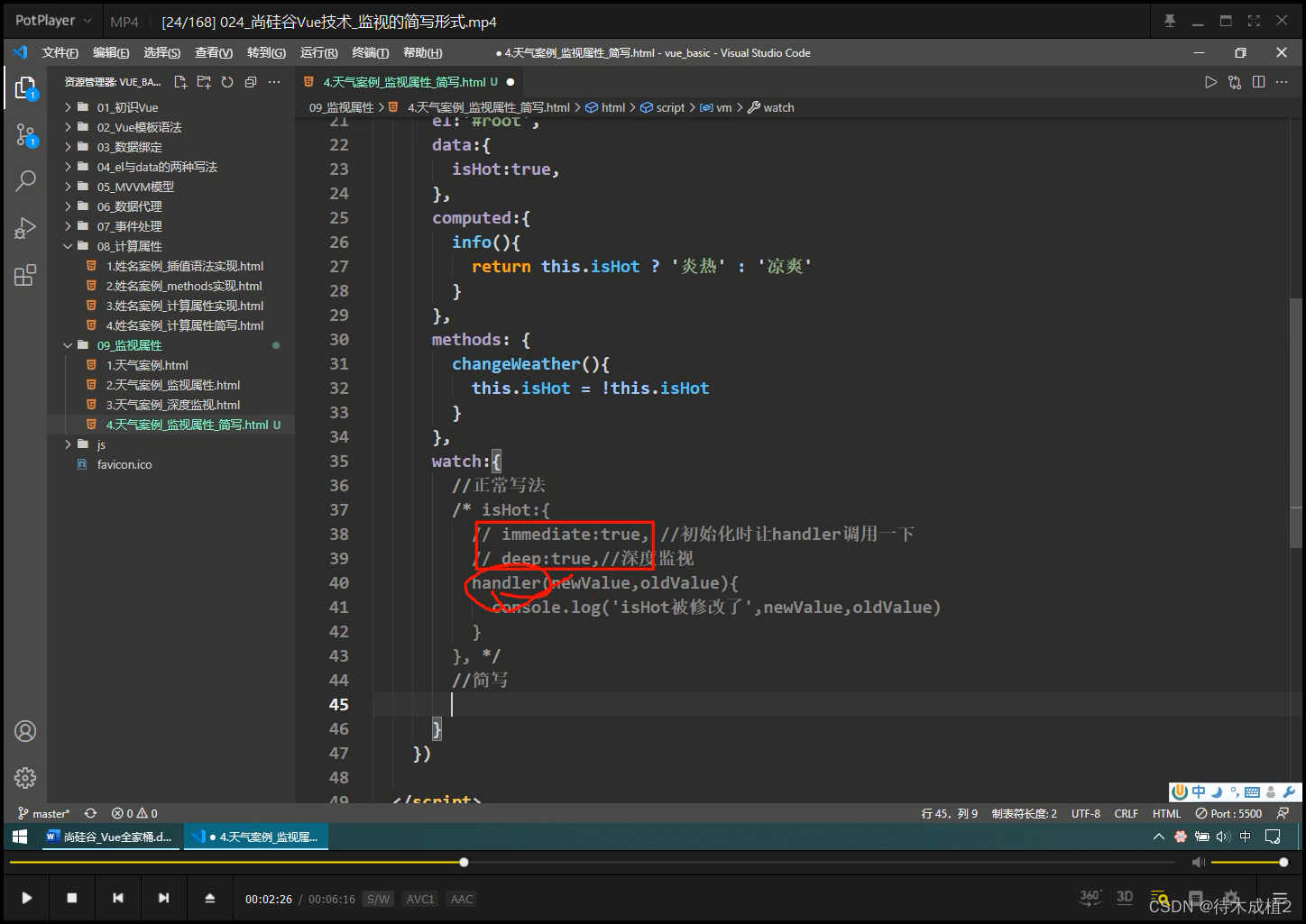
Task: Open the Search view in activity bar
Action: pos(25,180)
